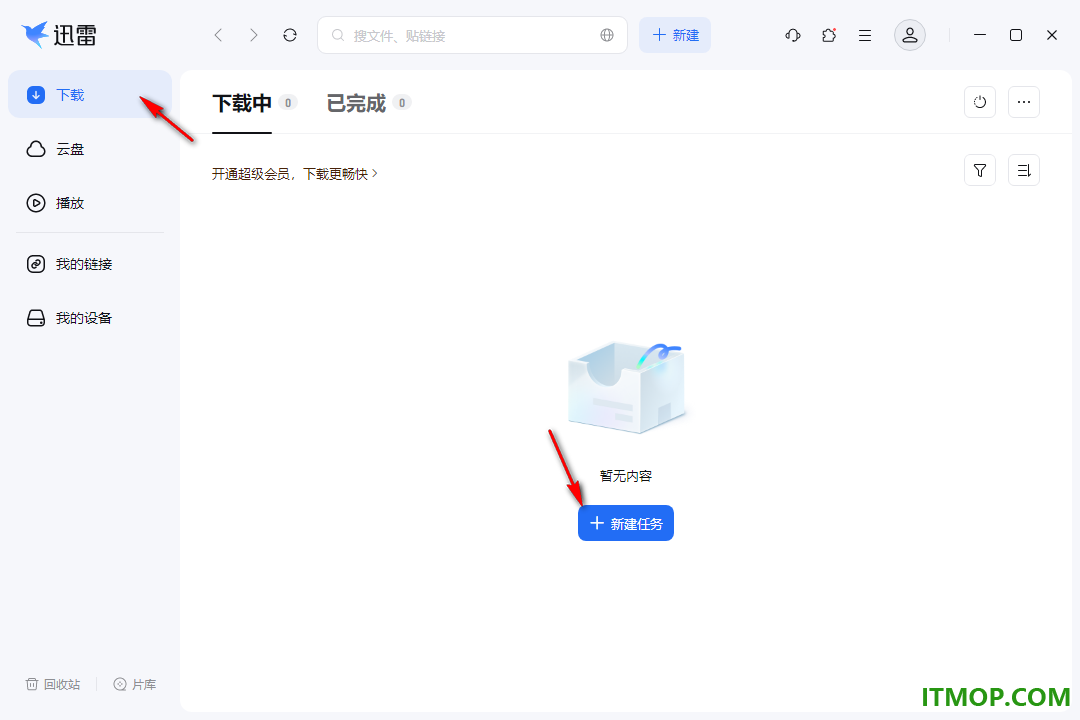The width and height of the screenshot is (1080, 720).
Task: Click the power schedule icon button
Action: [980, 102]
